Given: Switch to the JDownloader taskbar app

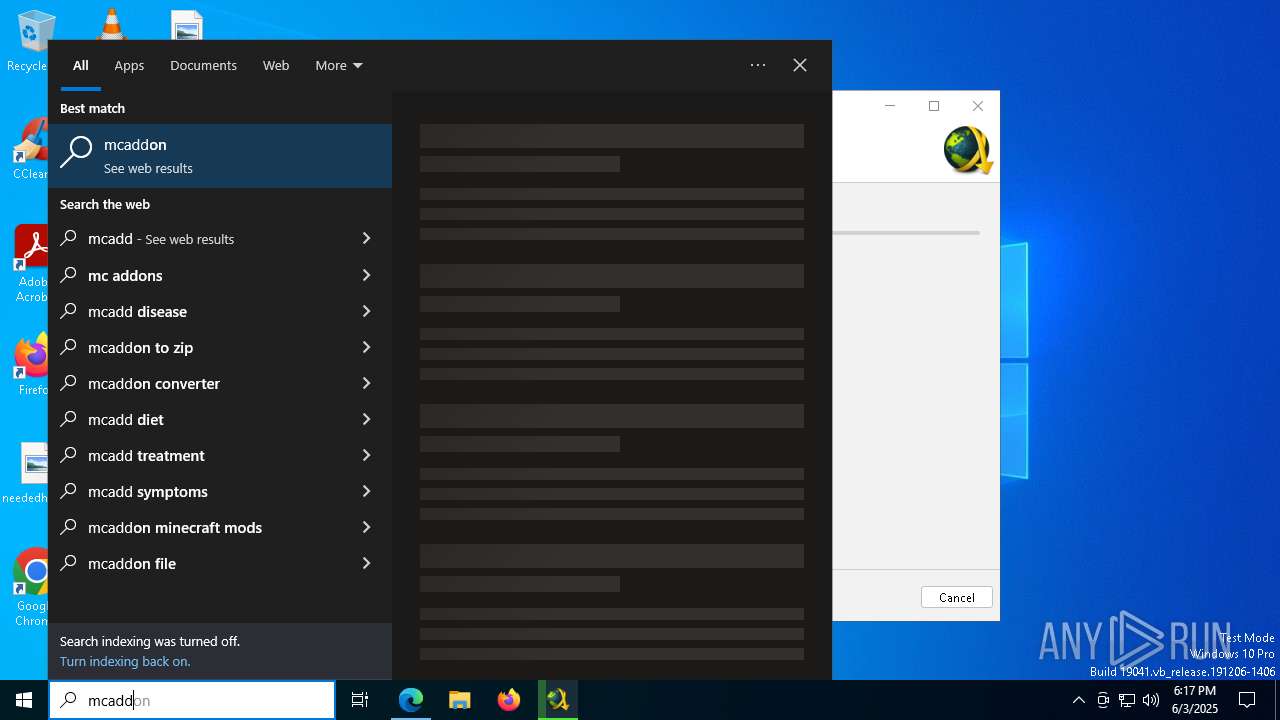Looking at the screenshot, I should 558,700.
